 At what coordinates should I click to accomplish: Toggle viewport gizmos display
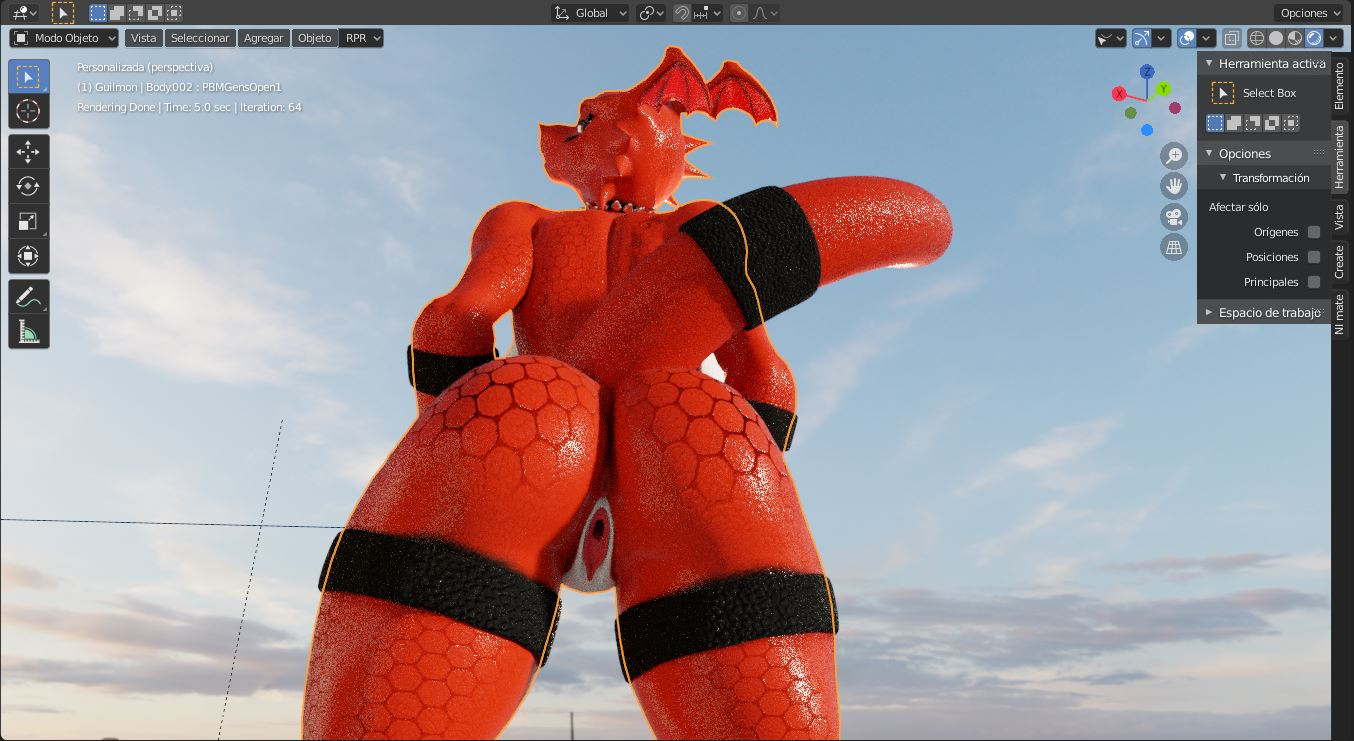(x=1142, y=38)
